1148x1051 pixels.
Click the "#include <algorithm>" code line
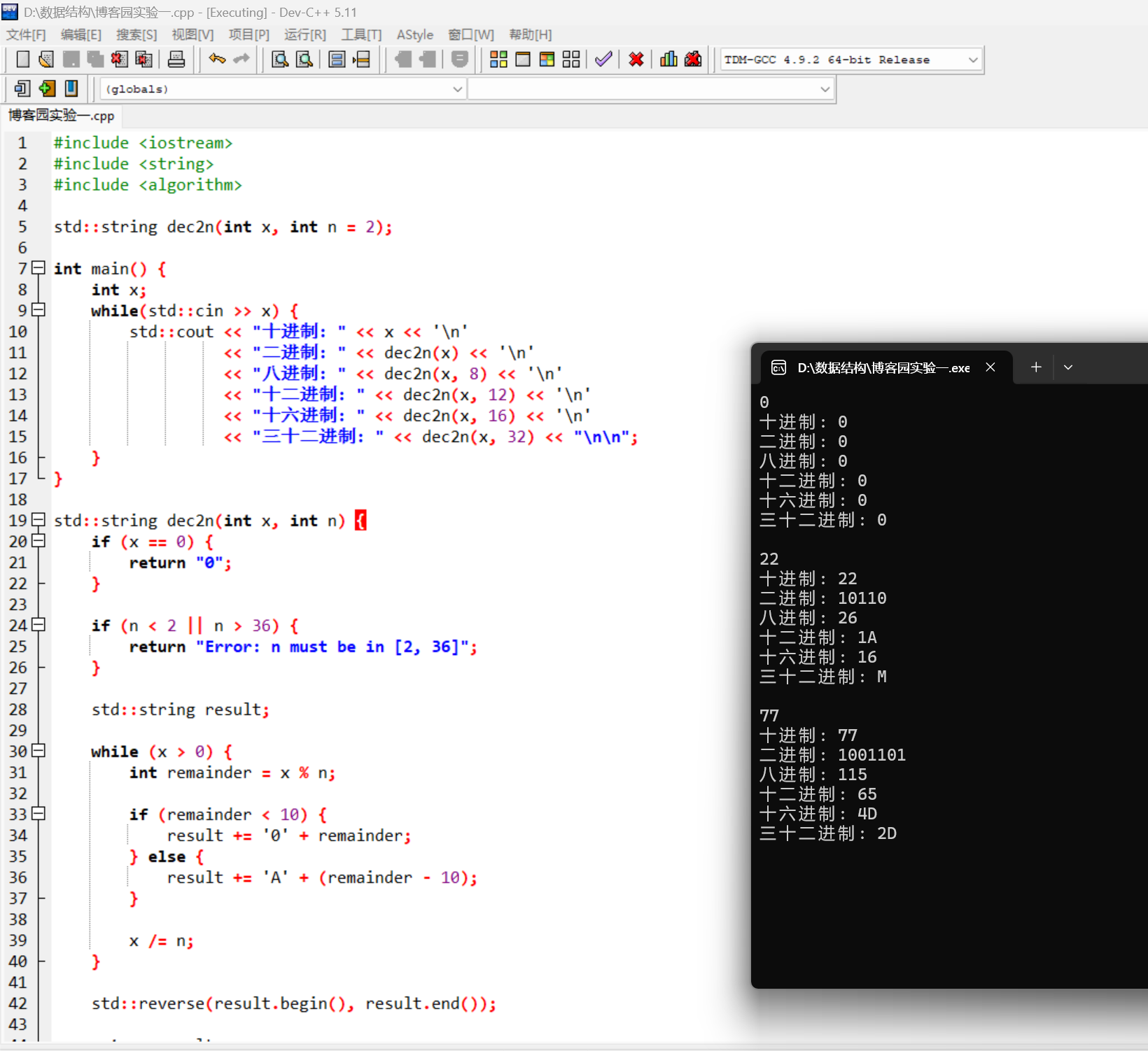click(148, 185)
